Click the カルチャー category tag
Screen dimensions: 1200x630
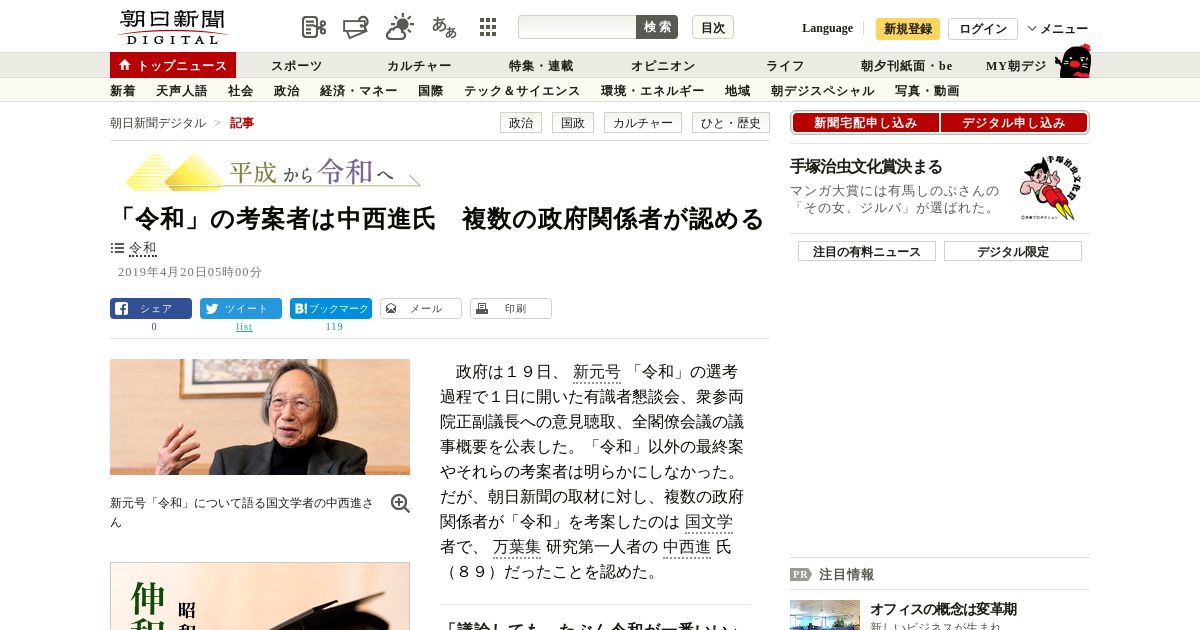[643, 123]
